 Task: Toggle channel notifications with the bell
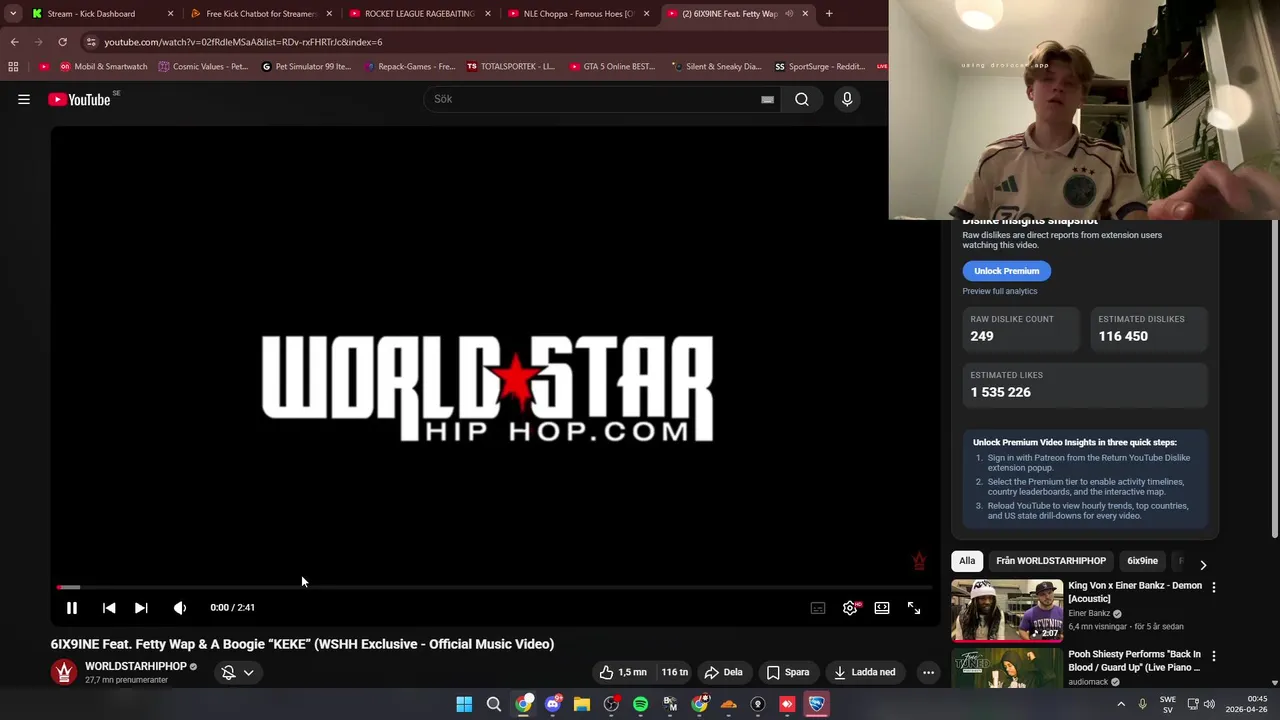(228, 672)
